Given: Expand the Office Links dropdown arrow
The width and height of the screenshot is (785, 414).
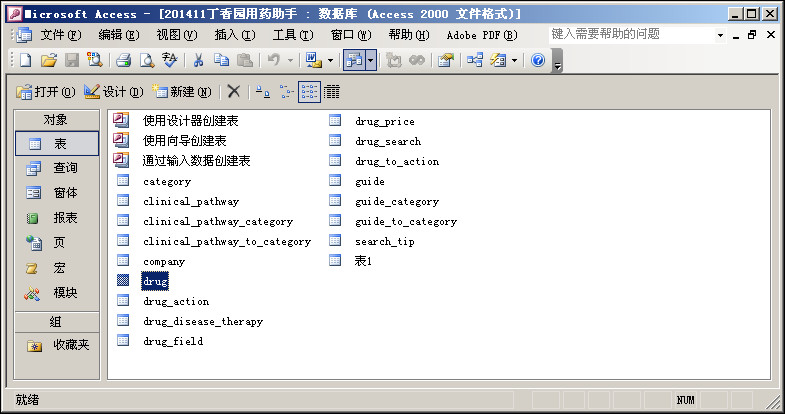Looking at the screenshot, I should [x=330, y=61].
